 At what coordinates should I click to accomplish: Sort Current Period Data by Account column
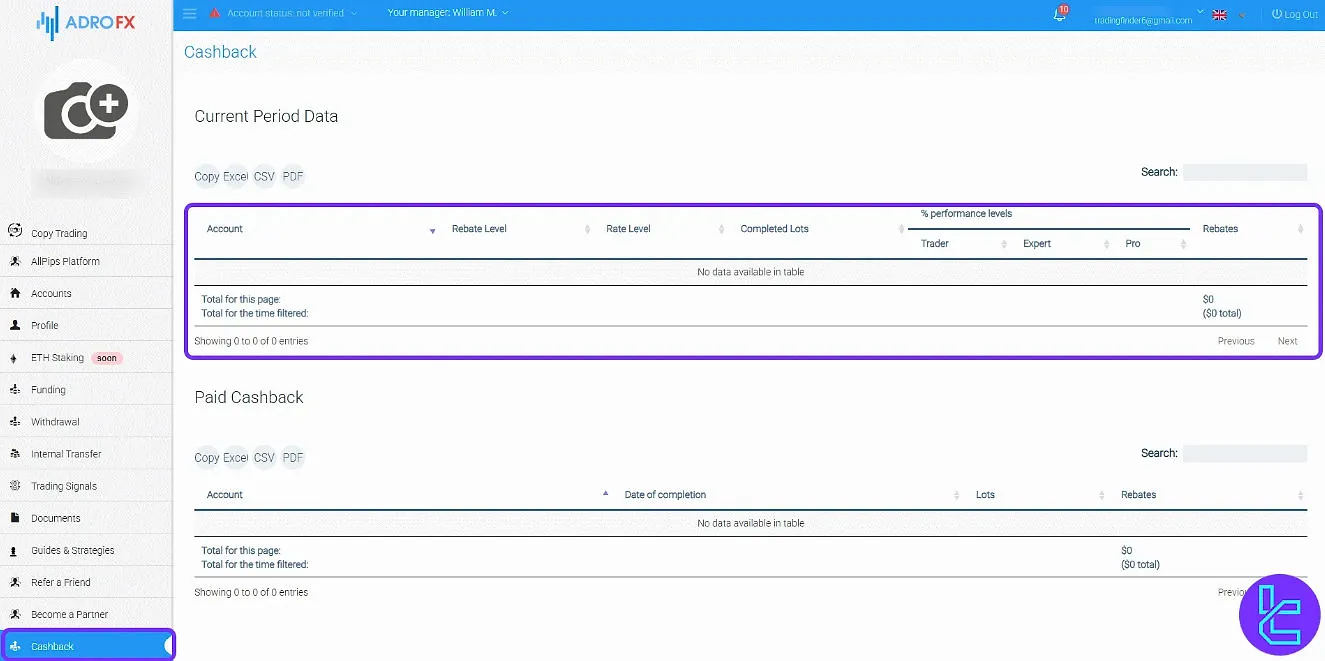[x=225, y=229]
